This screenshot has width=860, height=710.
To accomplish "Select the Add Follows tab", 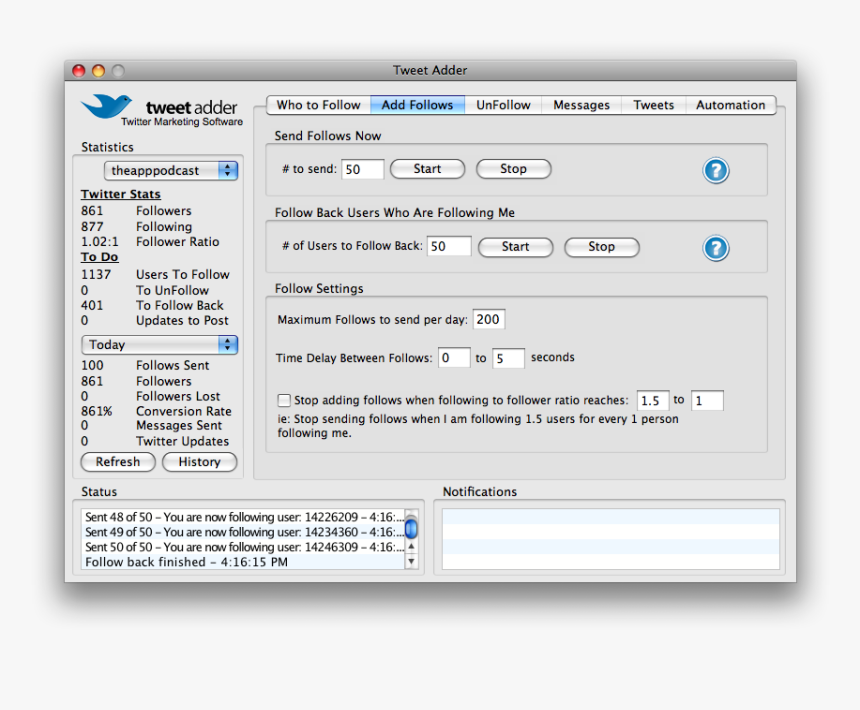I will pyautogui.click(x=417, y=105).
